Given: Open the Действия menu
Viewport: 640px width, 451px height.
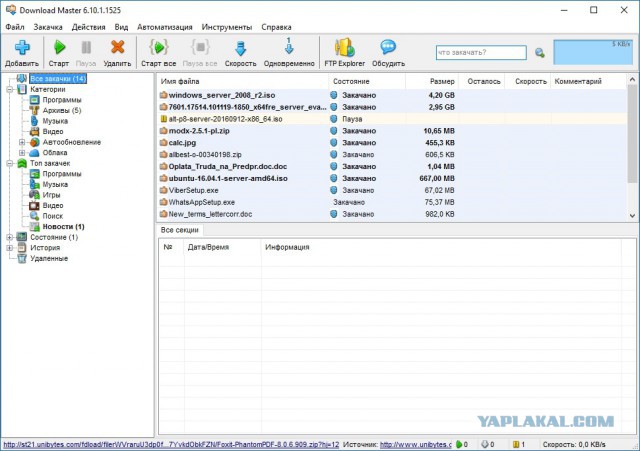Looking at the screenshot, I should [89, 27].
